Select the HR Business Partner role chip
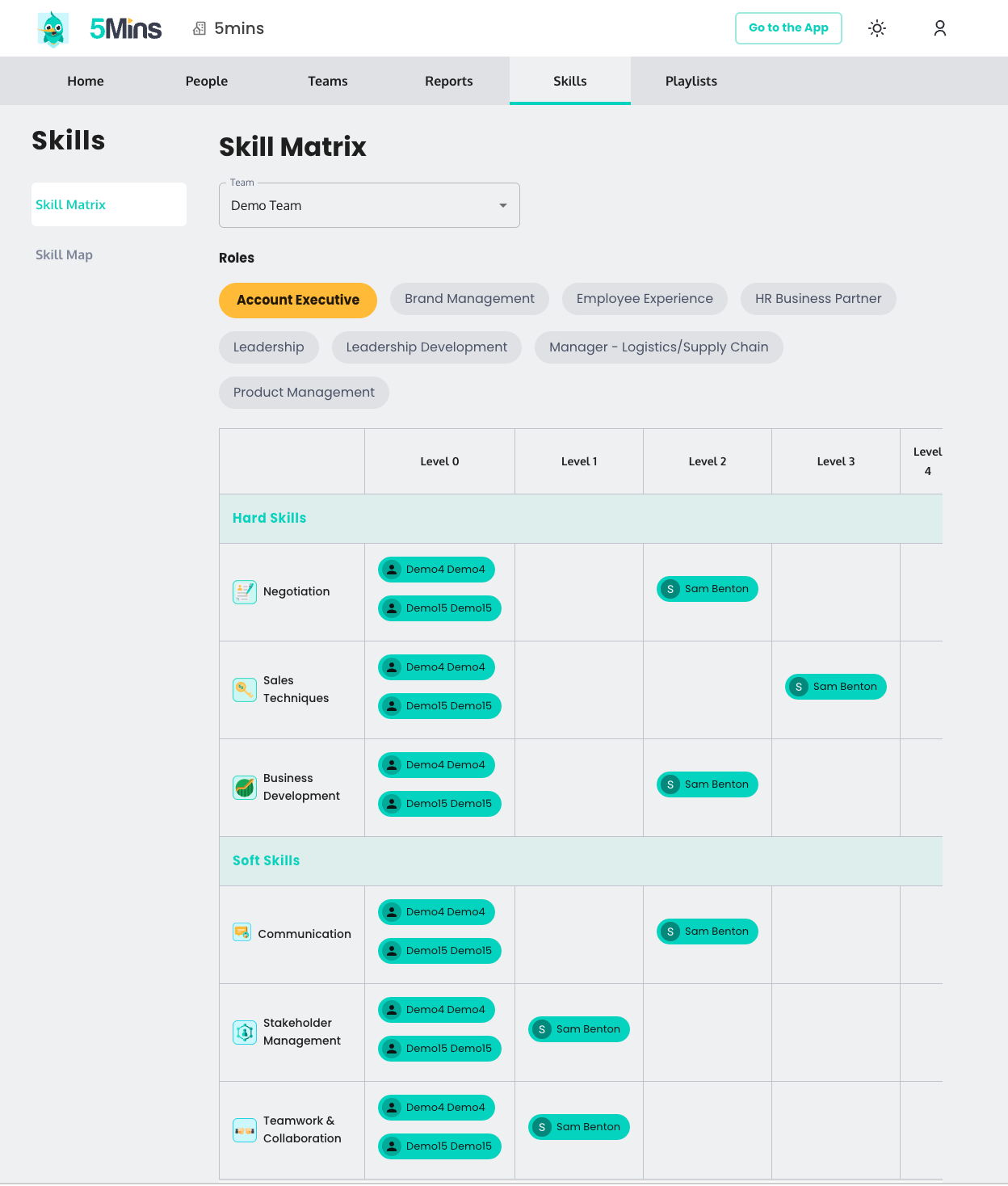Viewport: 1008px width, 1186px height. coord(817,299)
